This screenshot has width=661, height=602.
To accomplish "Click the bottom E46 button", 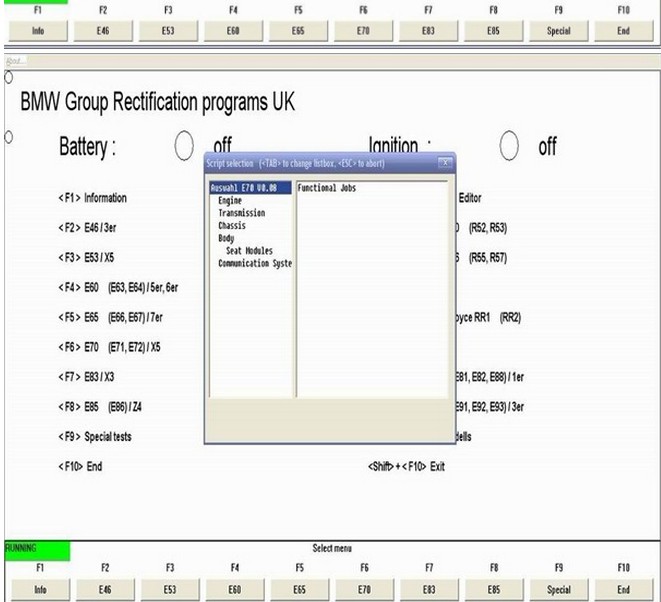I will (x=105, y=589).
